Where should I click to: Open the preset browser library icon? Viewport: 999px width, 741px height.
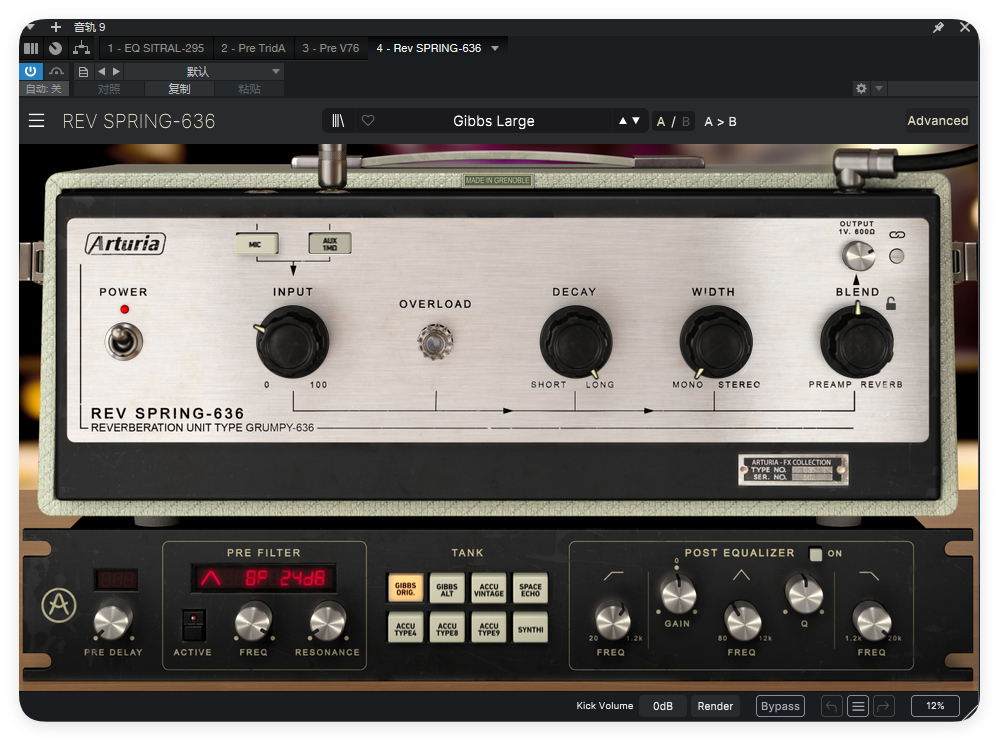338,121
